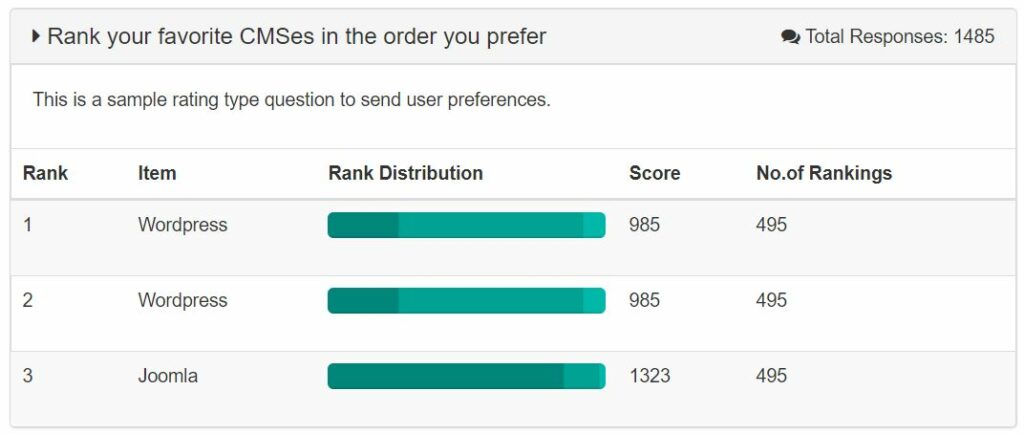Select the No.of Rankings column header

point(824,173)
